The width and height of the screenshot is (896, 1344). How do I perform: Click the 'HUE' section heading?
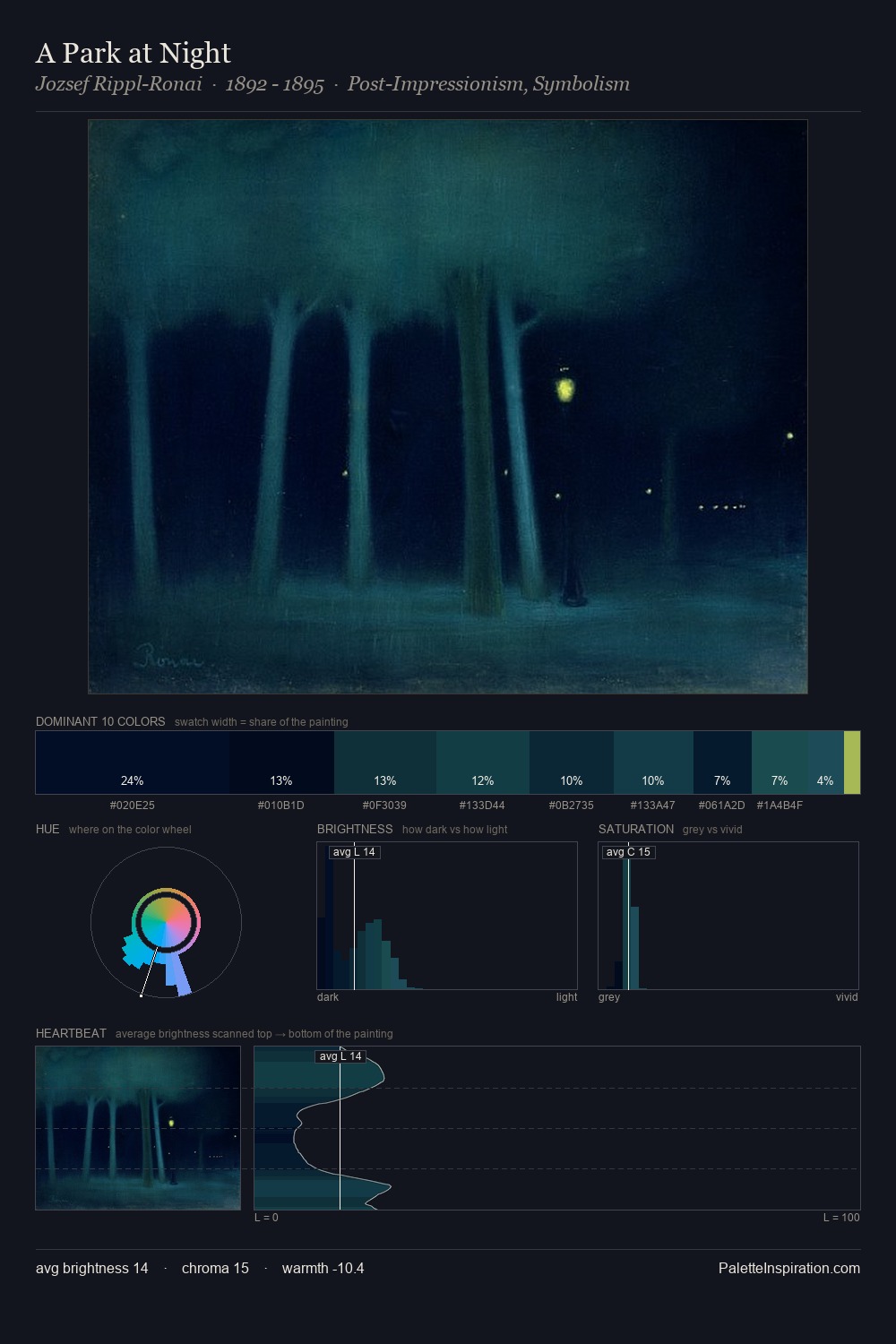point(47,829)
